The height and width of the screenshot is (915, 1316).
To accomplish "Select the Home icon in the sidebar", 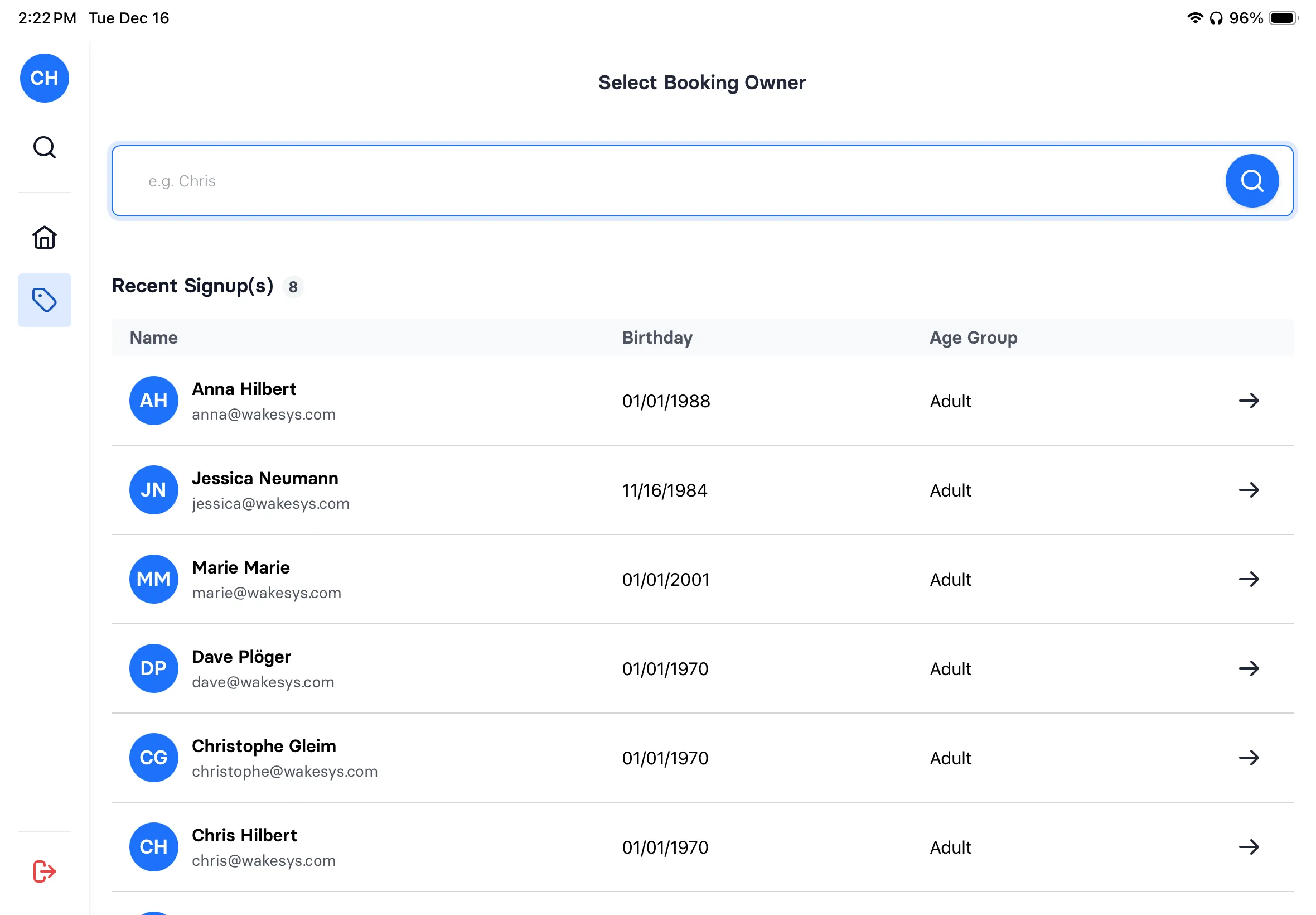I will click(44, 237).
